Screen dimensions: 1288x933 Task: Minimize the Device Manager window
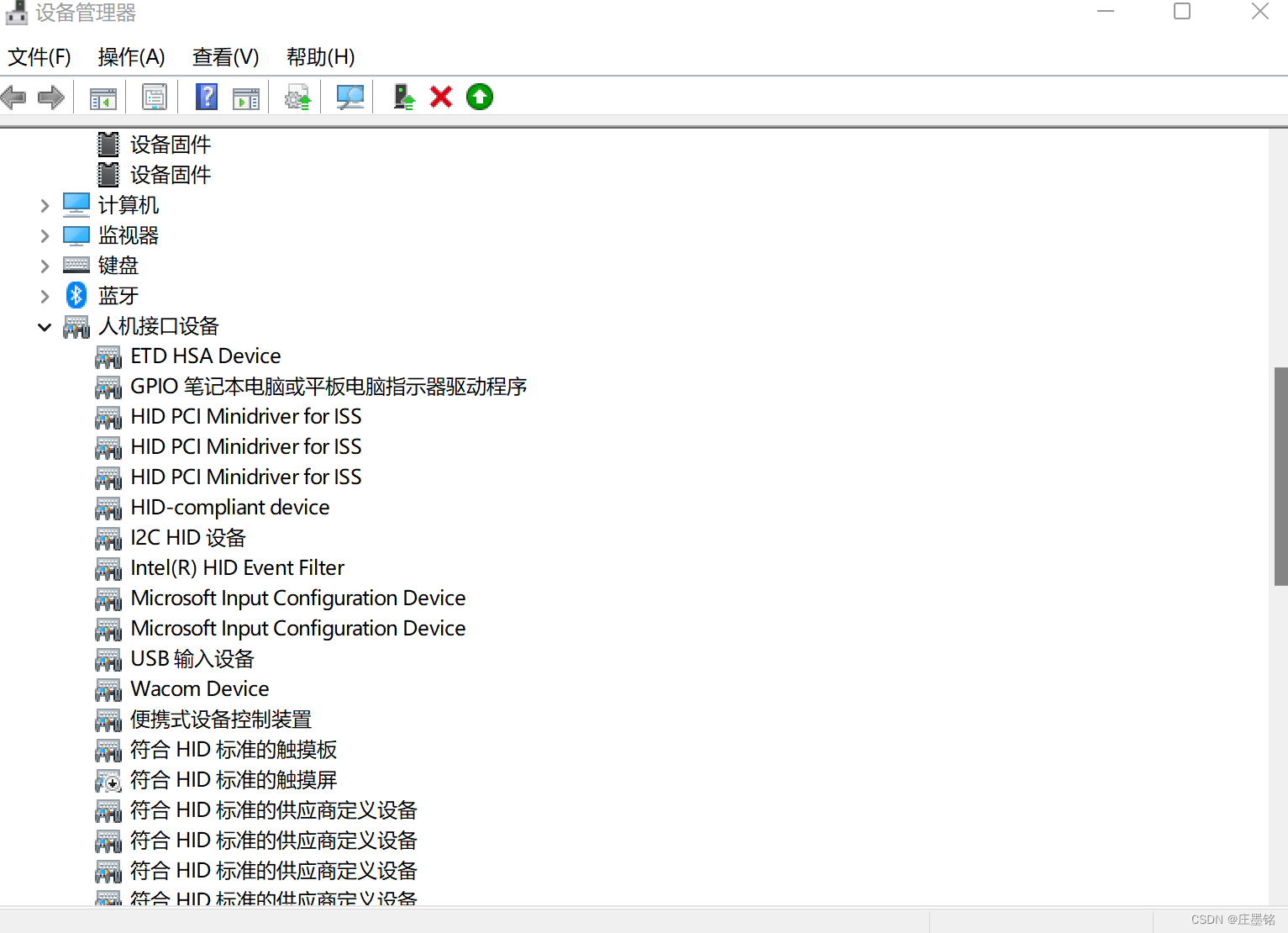[x=1106, y=12]
